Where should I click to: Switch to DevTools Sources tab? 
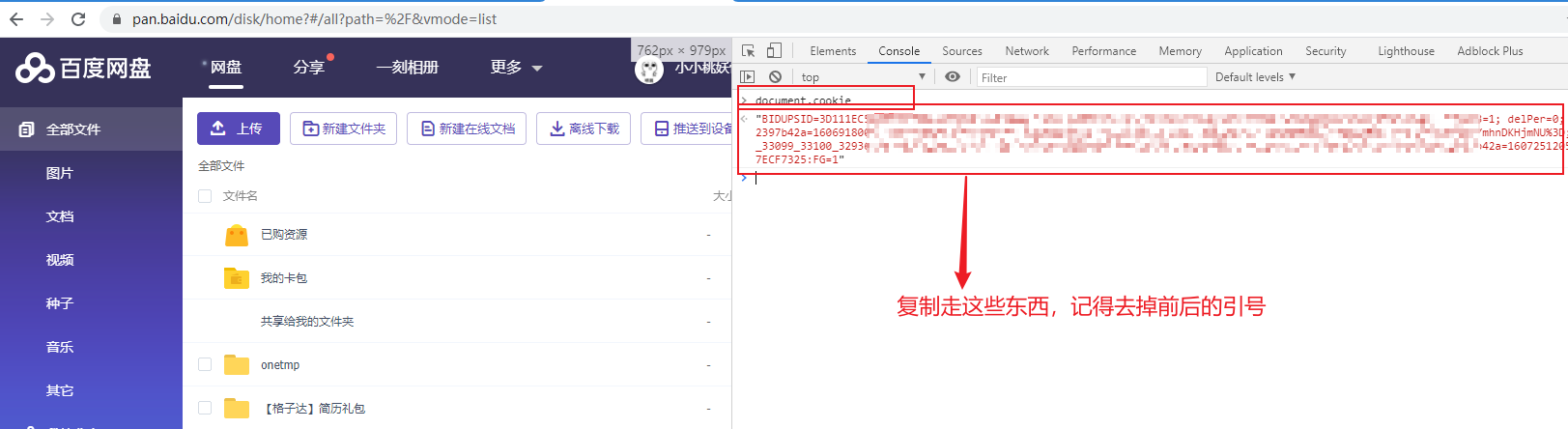[x=962, y=51]
